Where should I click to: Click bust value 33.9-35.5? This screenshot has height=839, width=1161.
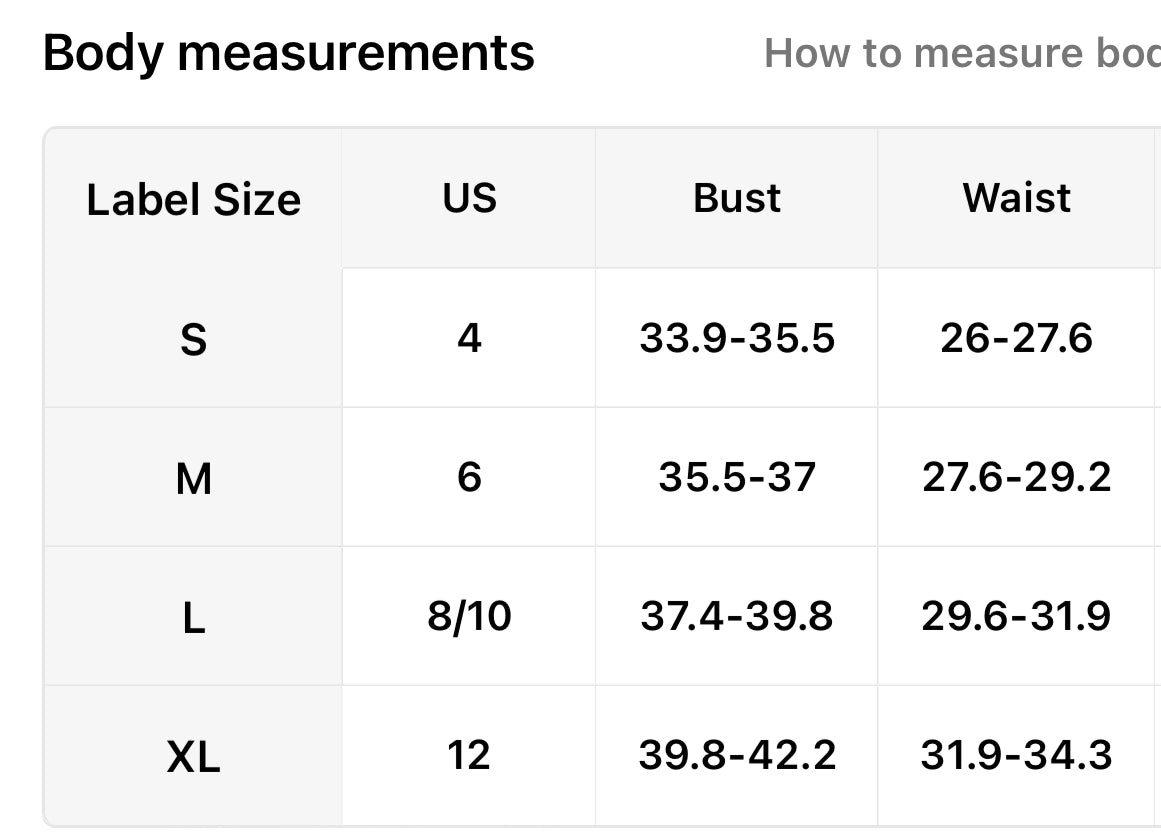737,338
